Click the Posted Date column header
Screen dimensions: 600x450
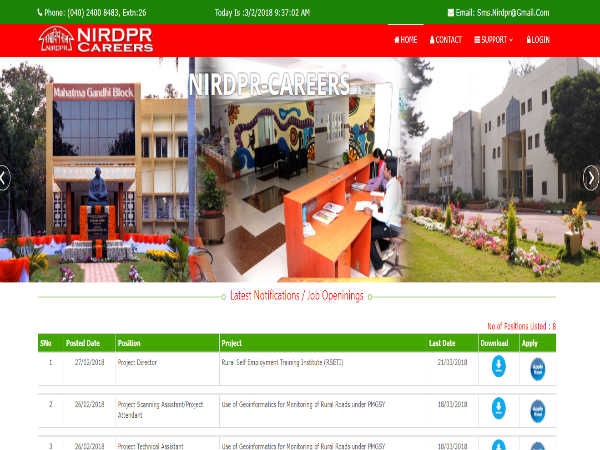click(x=83, y=343)
